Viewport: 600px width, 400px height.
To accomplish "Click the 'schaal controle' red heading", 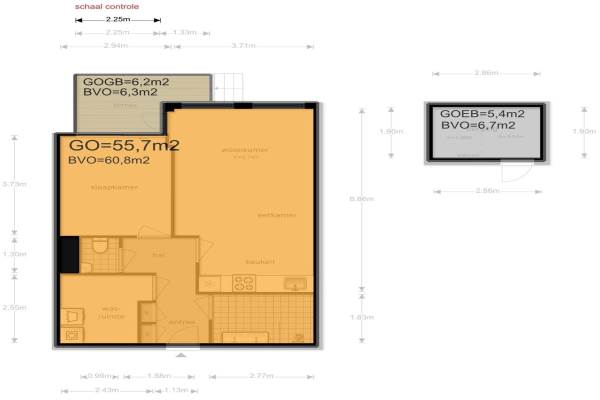I will click(x=105, y=6).
